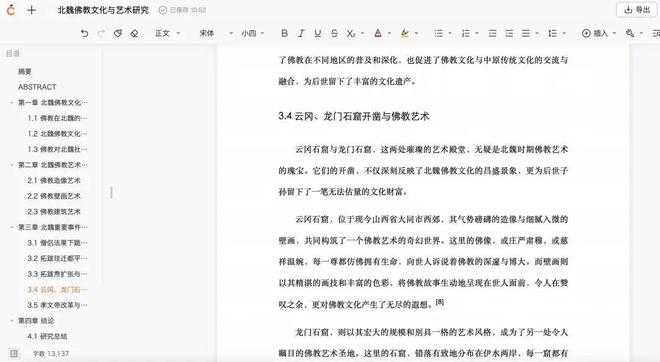Go to section 3.2 拓跋珪迁都平

point(58,258)
